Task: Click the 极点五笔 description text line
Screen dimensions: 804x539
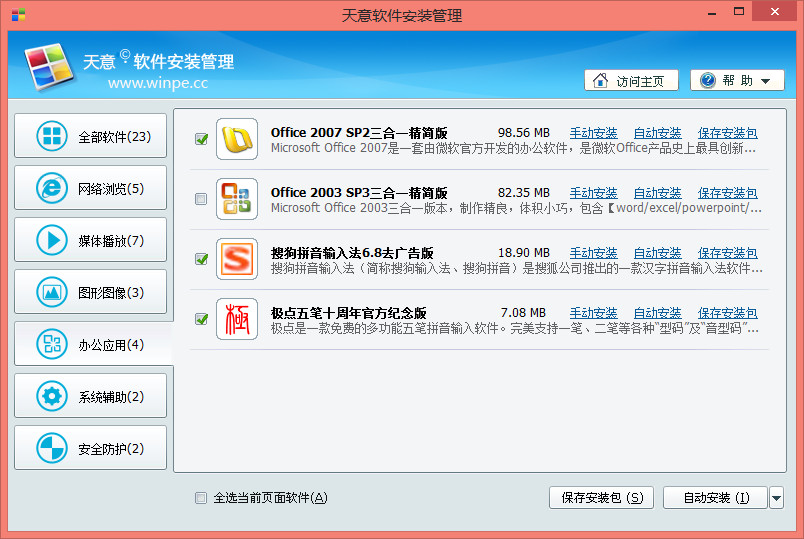Action: click(515, 328)
